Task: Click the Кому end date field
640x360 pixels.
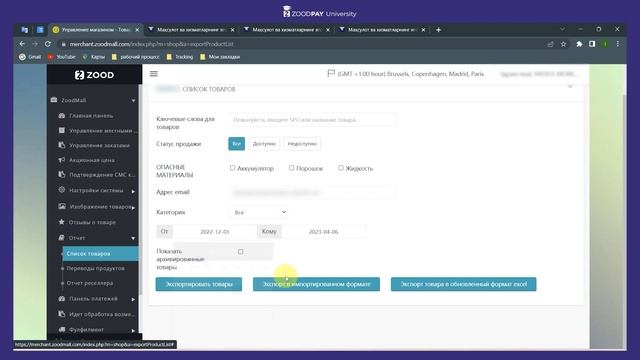Action: (x=324, y=231)
